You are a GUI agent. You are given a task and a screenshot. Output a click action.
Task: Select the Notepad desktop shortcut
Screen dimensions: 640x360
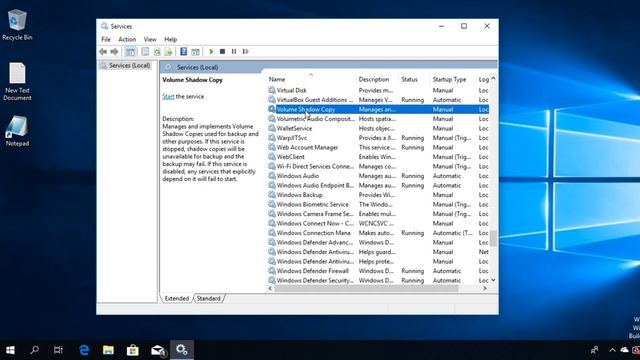17,131
